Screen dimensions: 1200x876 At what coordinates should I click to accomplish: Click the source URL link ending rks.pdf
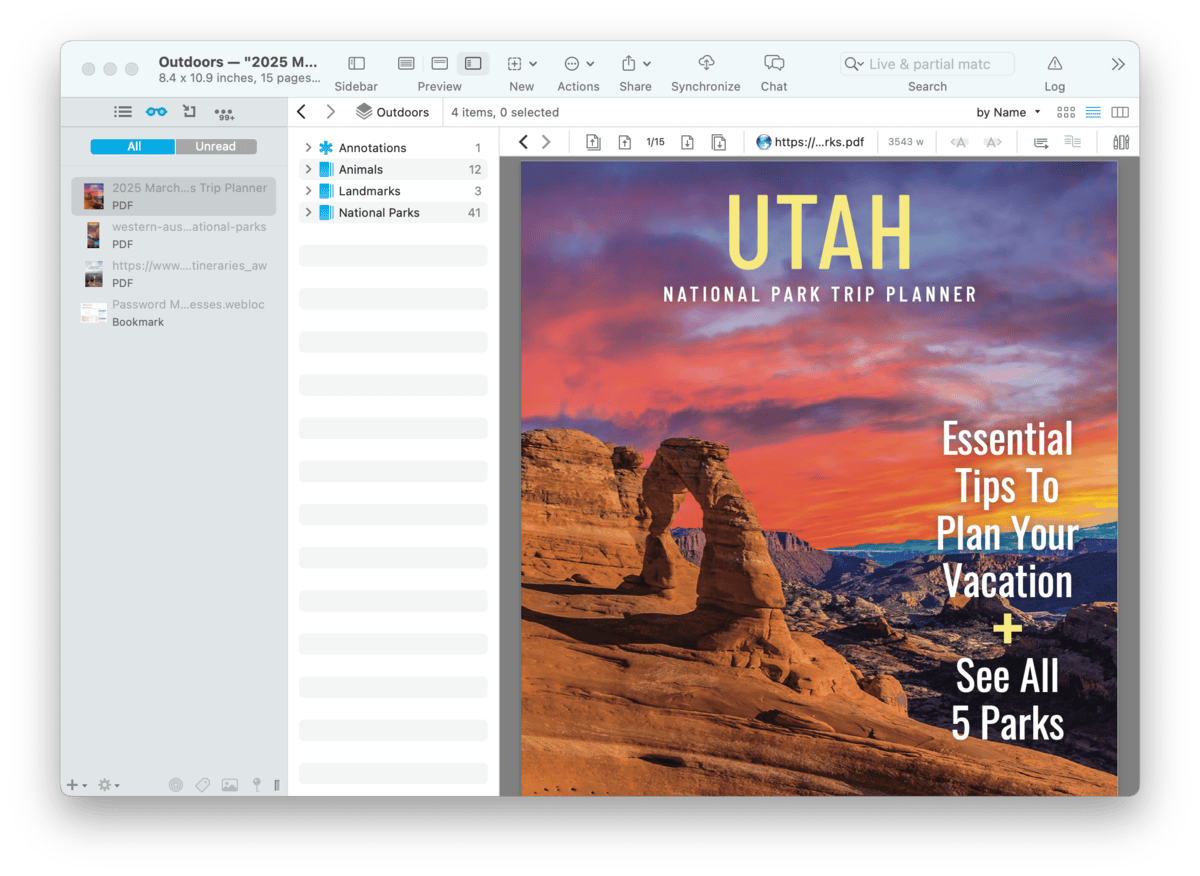(810, 142)
